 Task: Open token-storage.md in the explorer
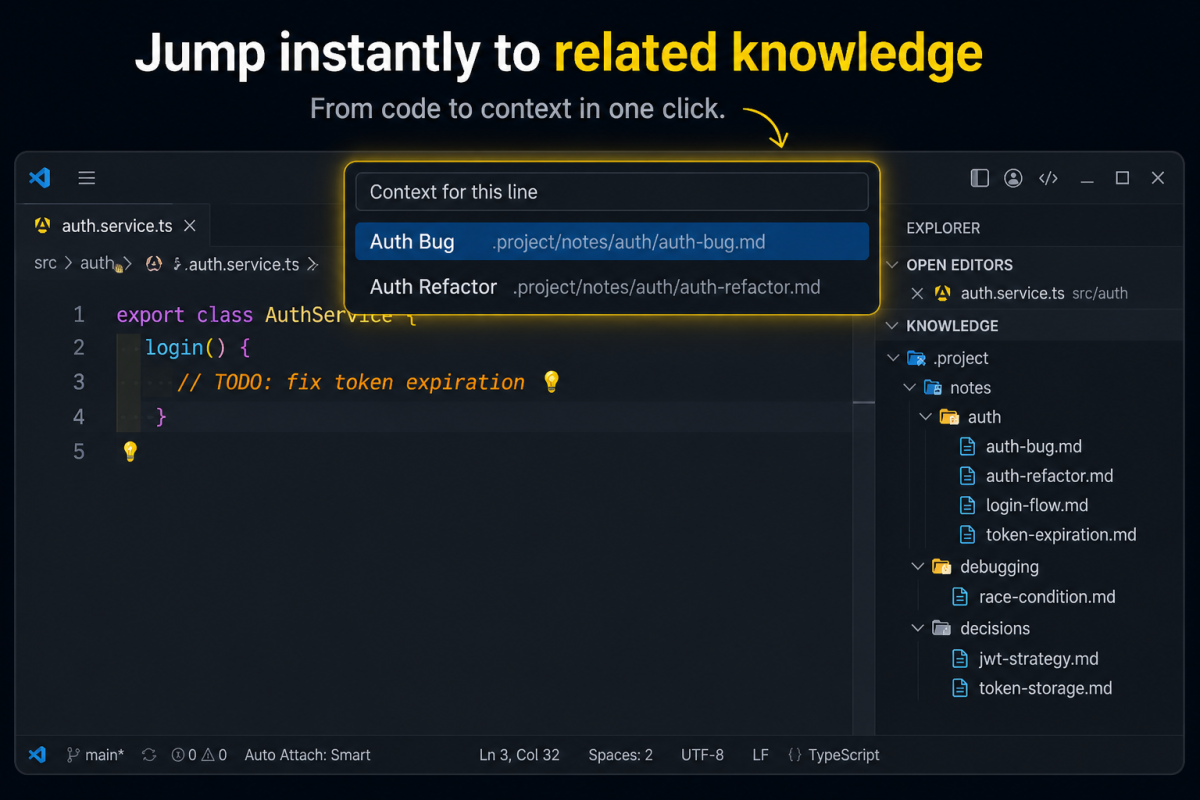coord(1045,688)
